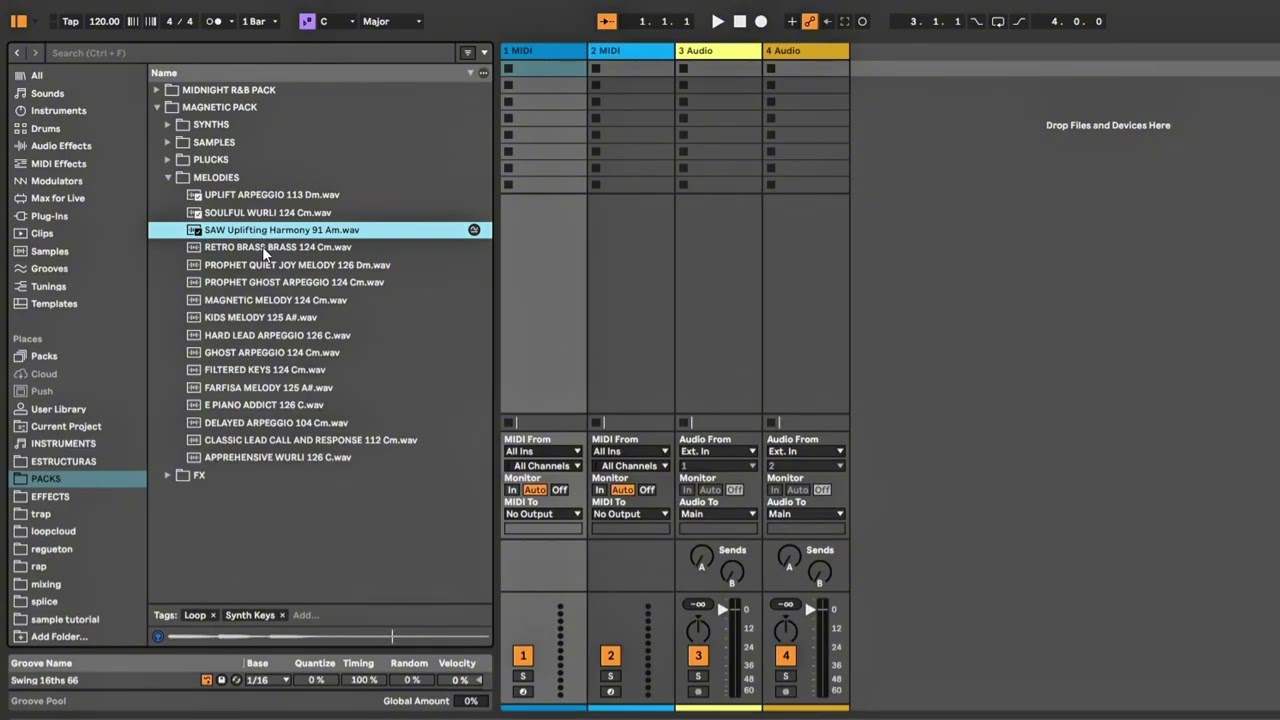Expand the MIDNIGHT R&B PACK folder
The image size is (1280, 720).
[x=157, y=90]
